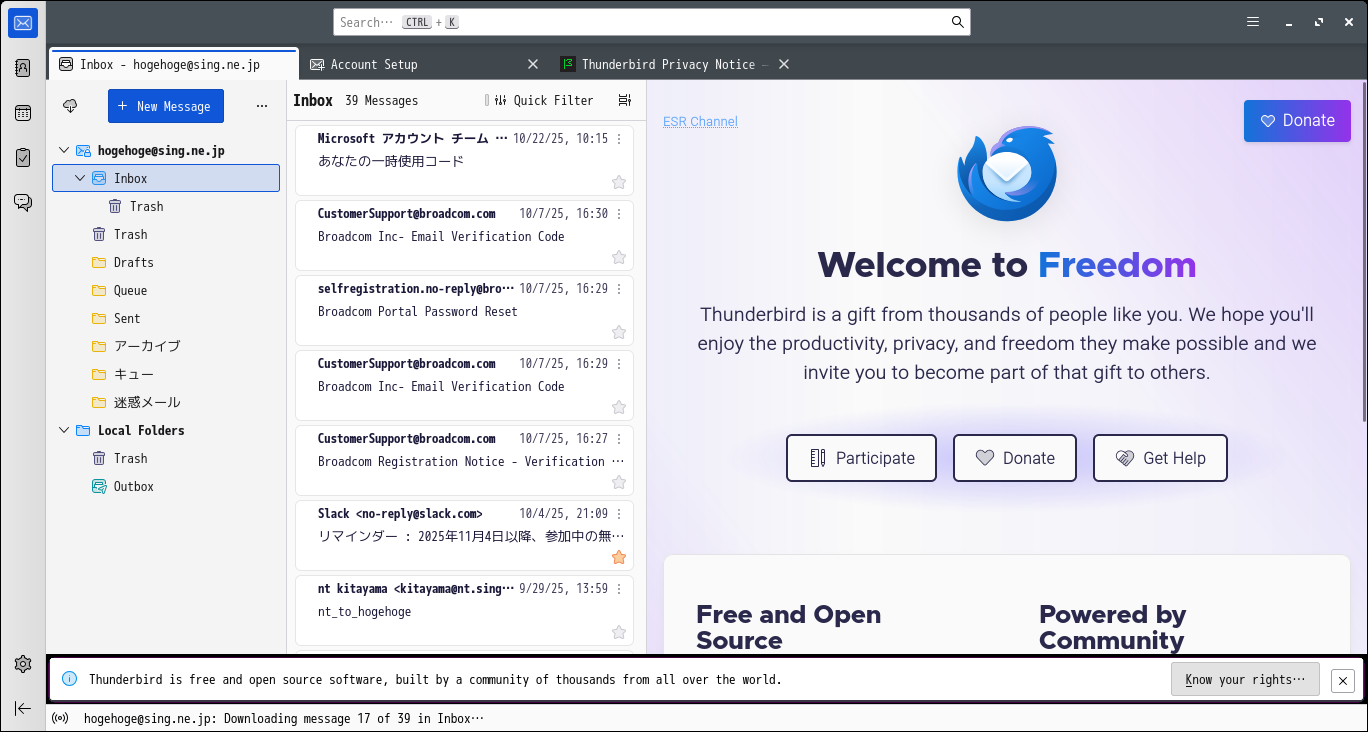Switch to the Inbox - hogehoge@sing.ne.jp tab
The image size is (1368, 732).
(173, 64)
